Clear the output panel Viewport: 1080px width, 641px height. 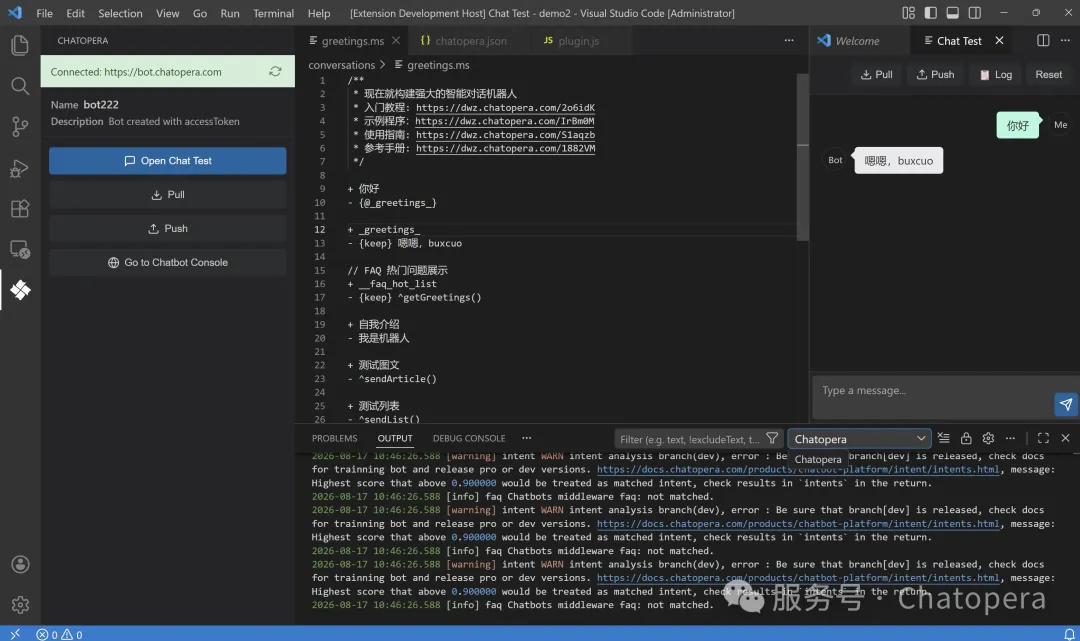[x=944, y=439]
